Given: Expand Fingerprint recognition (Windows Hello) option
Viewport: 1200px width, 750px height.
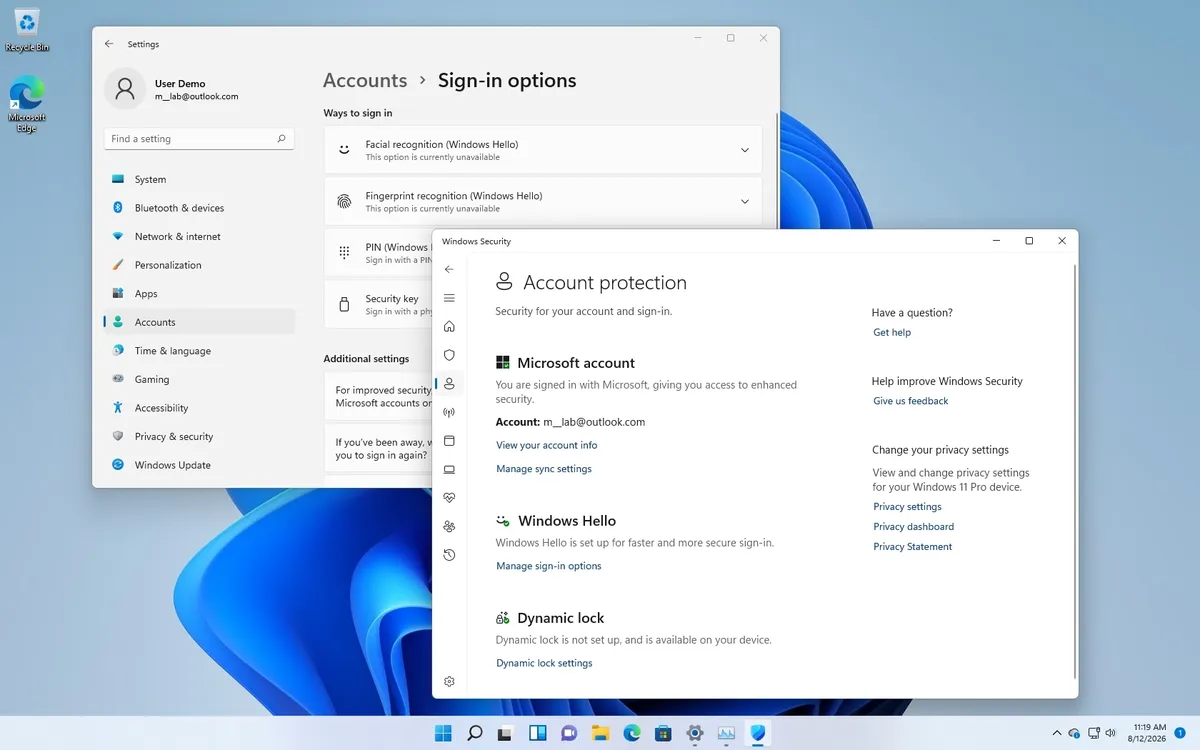Looking at the screenshot, I should click(x=543, y=202).
